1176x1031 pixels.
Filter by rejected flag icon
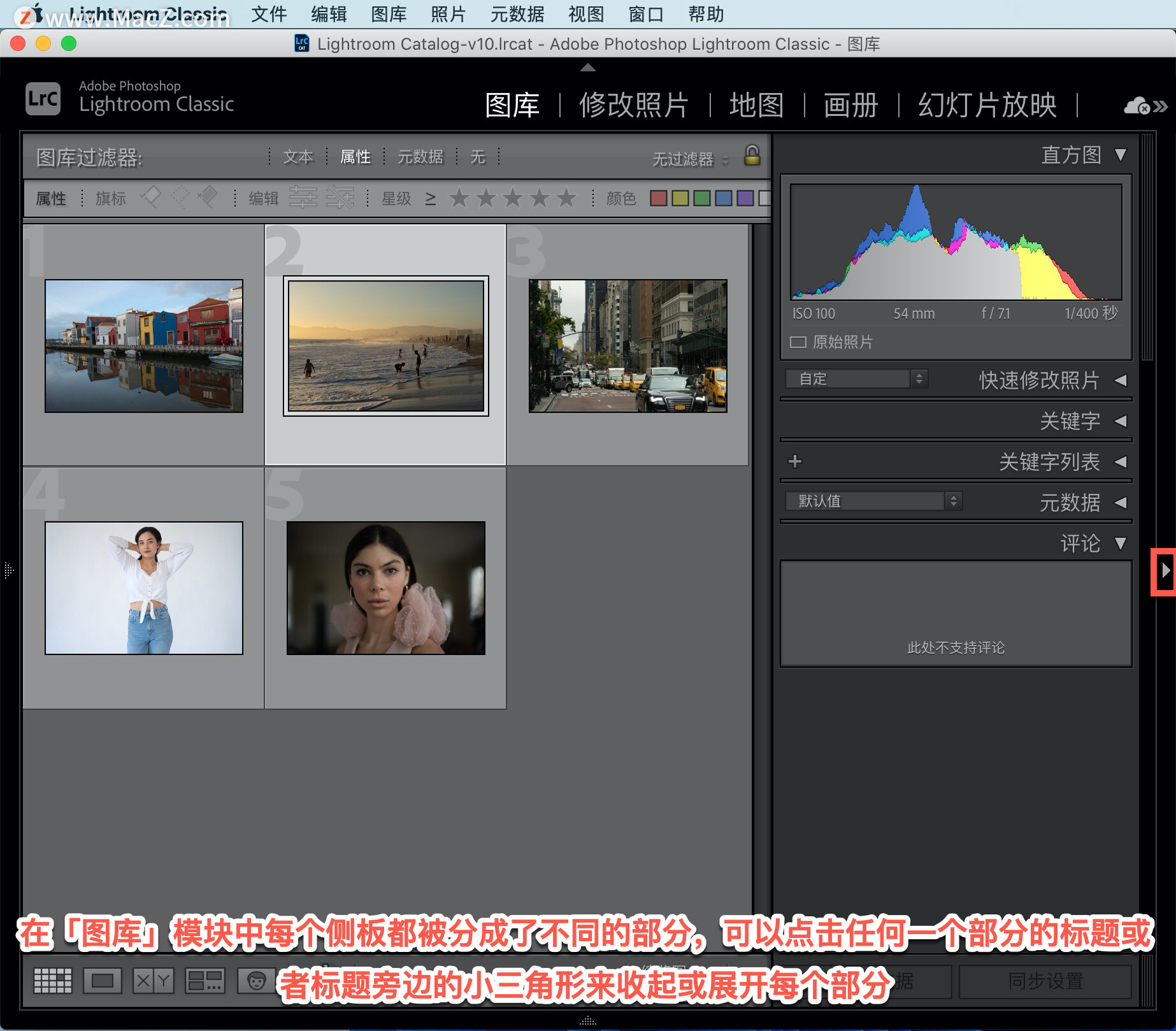point(208,197)
